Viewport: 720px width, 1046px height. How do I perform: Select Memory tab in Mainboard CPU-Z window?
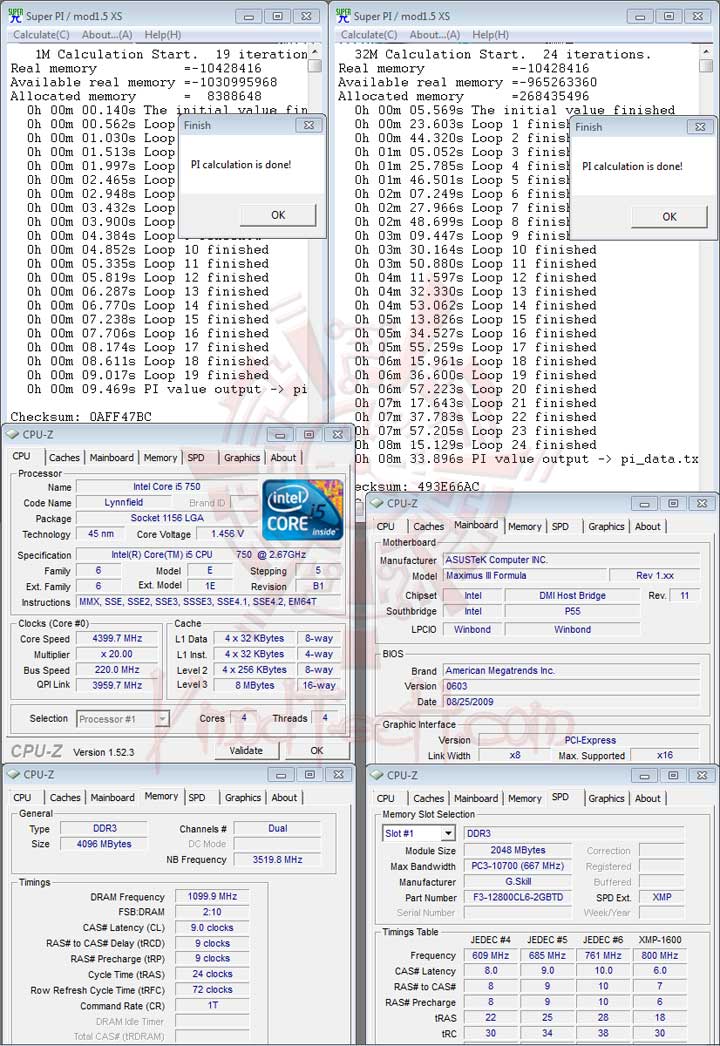click(524, 526)
